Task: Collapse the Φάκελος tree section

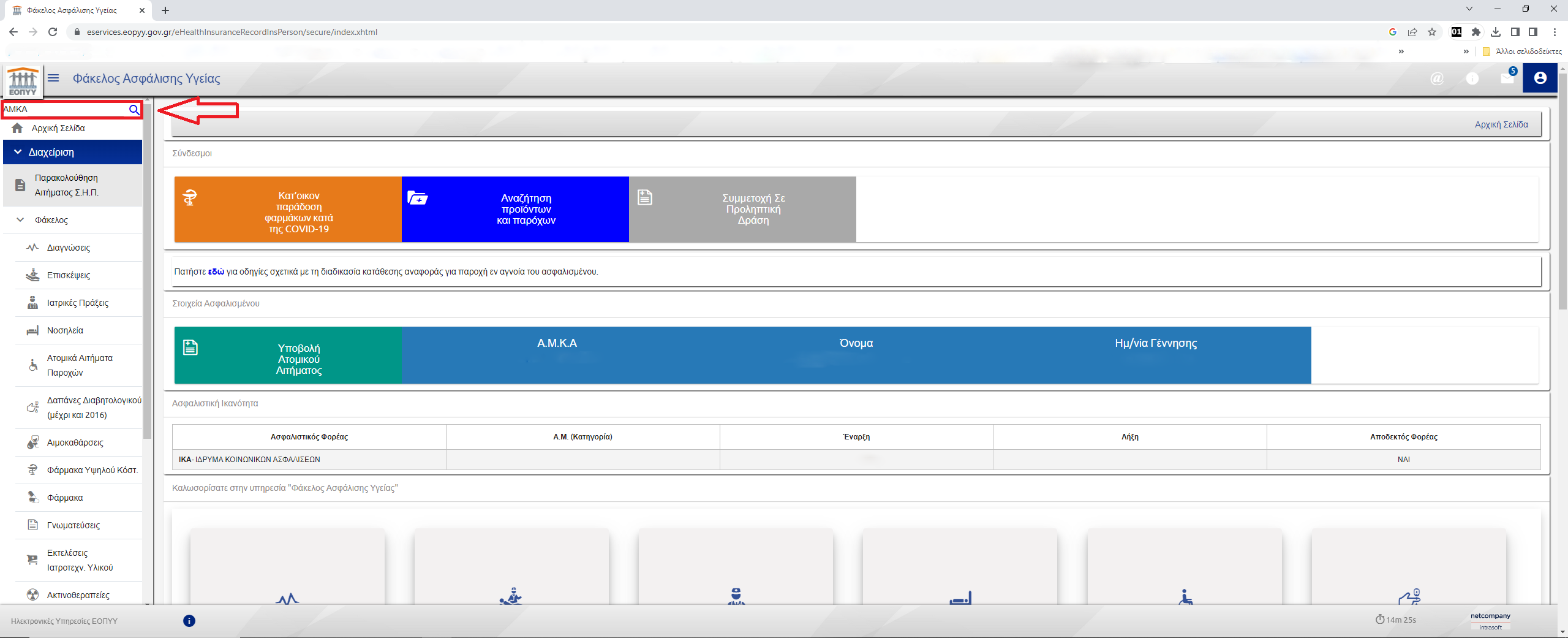Action: pos(20,220)
